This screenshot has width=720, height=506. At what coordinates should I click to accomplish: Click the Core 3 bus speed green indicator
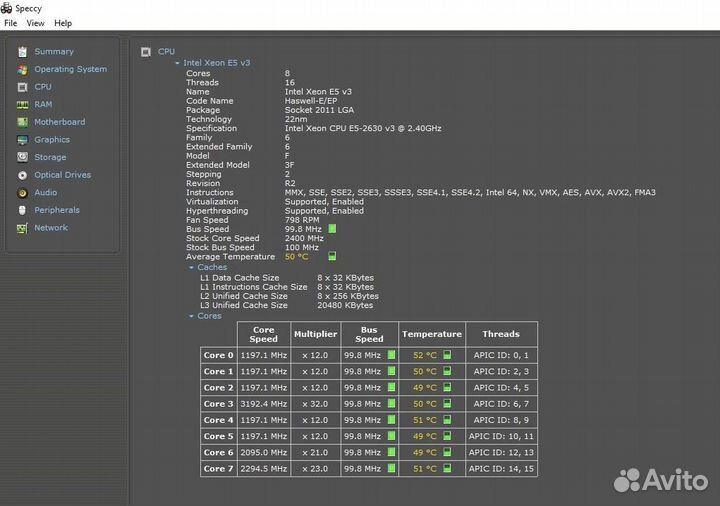pos(391,404)
